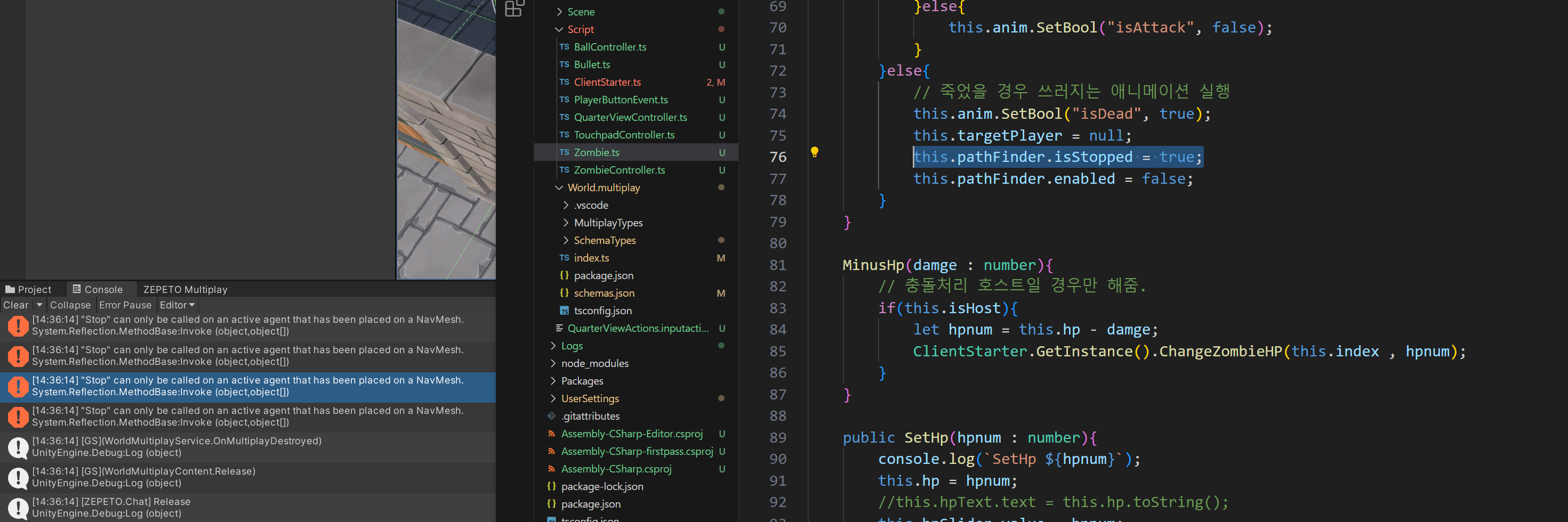Expand the Packages folder
Screen dimensions: 1568x522
(553, 381)
